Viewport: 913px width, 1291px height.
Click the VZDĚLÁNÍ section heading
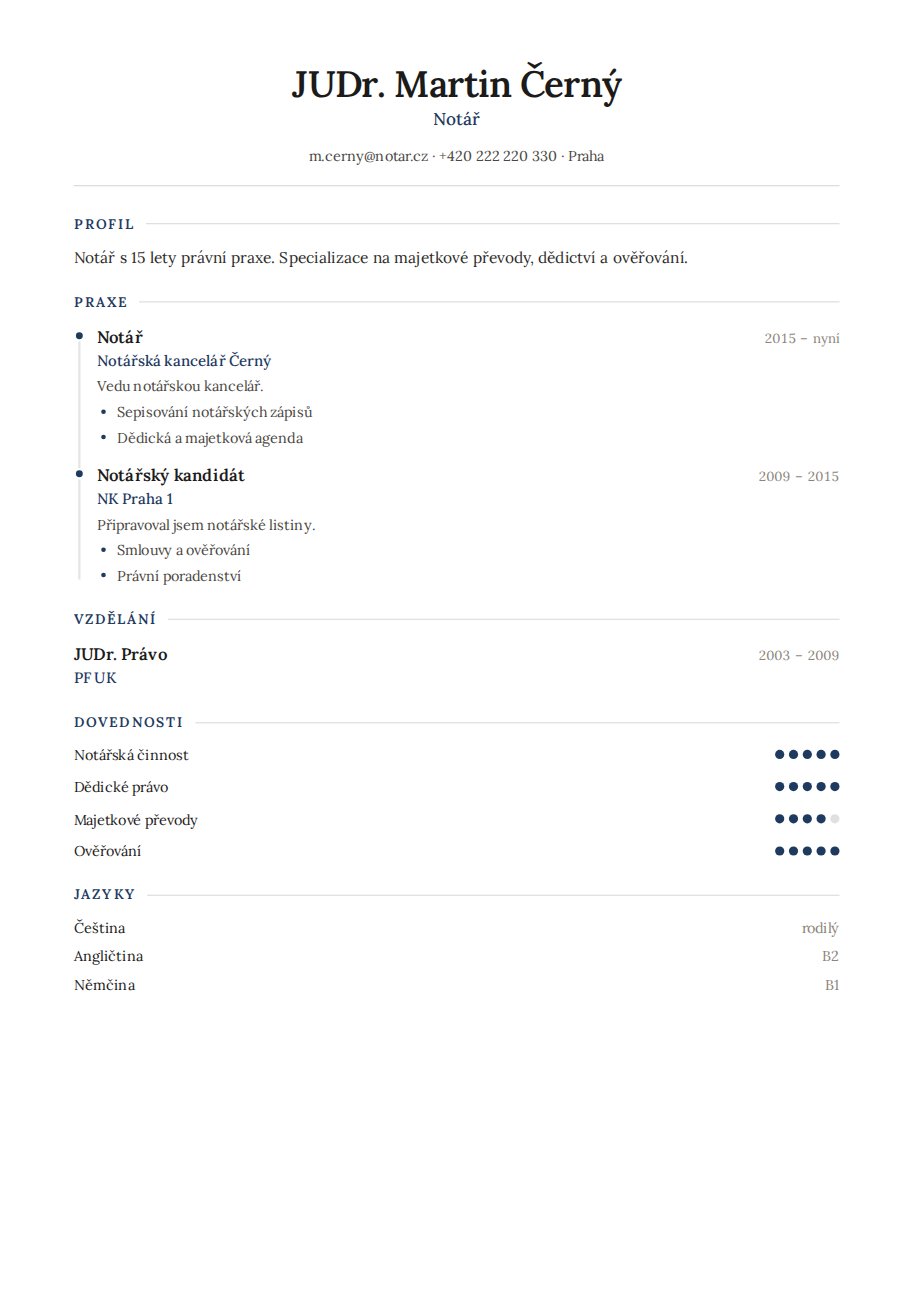(115, 619)
